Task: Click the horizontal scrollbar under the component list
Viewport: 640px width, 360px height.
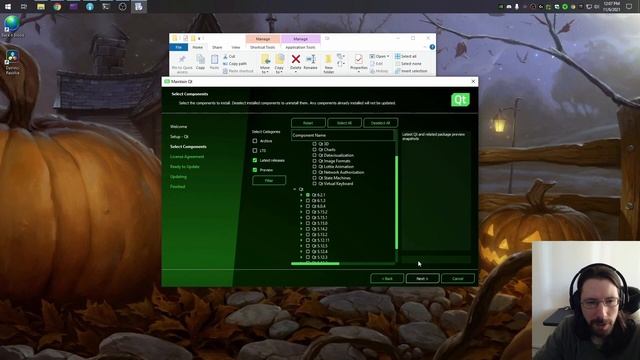Action: (x=315, y=264)
